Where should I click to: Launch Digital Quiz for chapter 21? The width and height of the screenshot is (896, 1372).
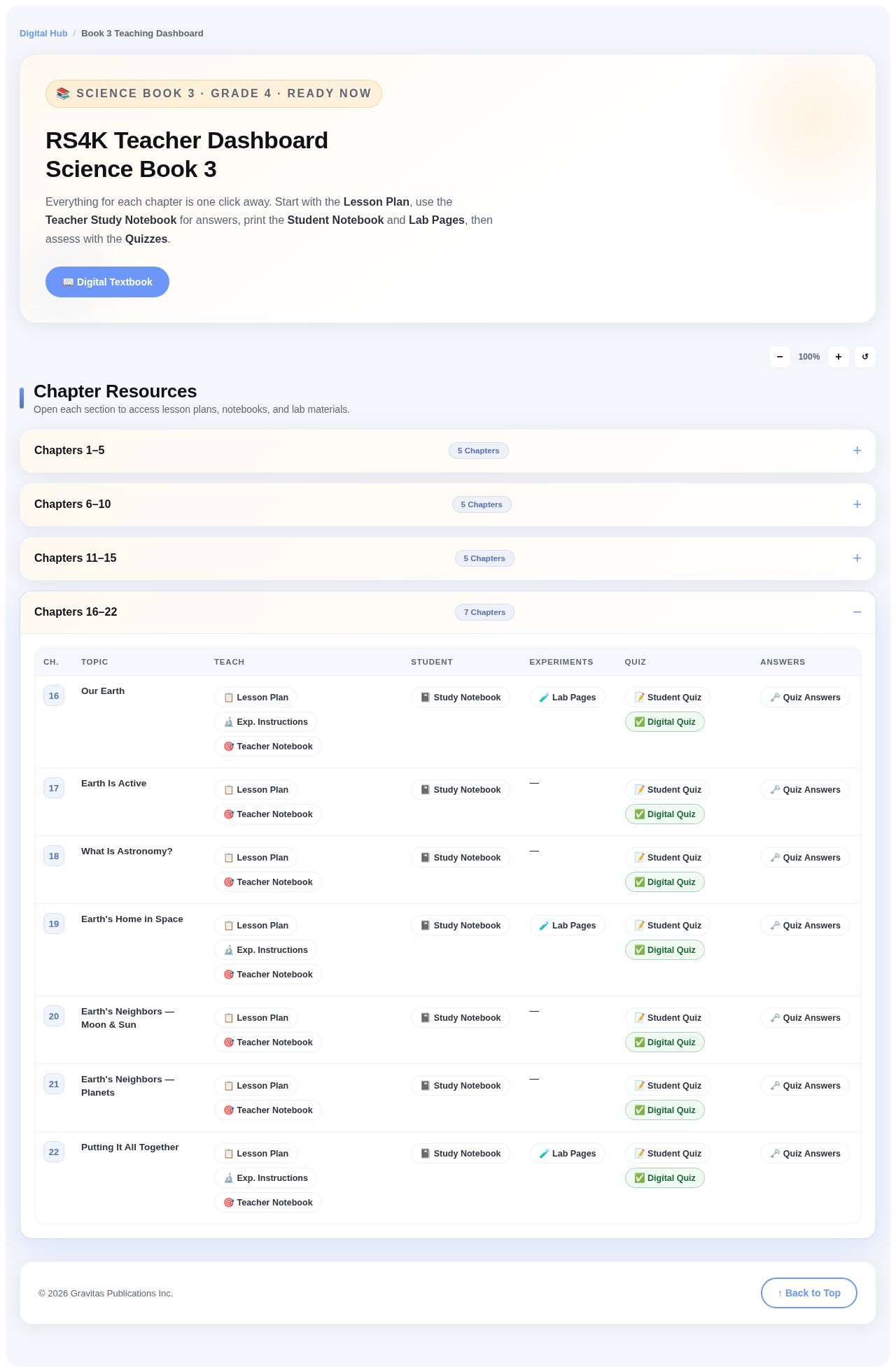coord(665,1110)
